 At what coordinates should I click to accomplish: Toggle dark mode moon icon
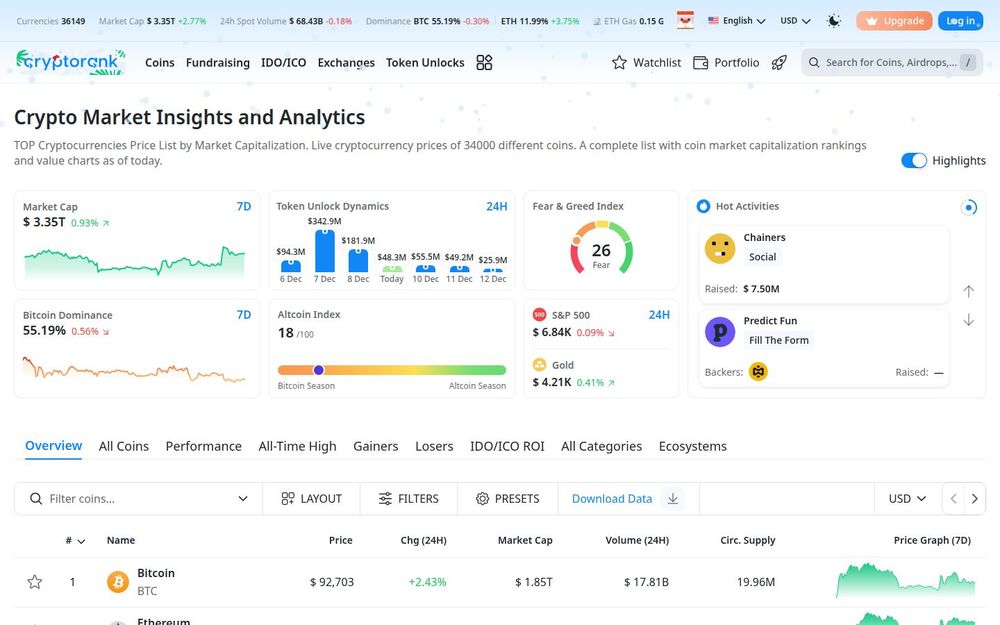834,21
